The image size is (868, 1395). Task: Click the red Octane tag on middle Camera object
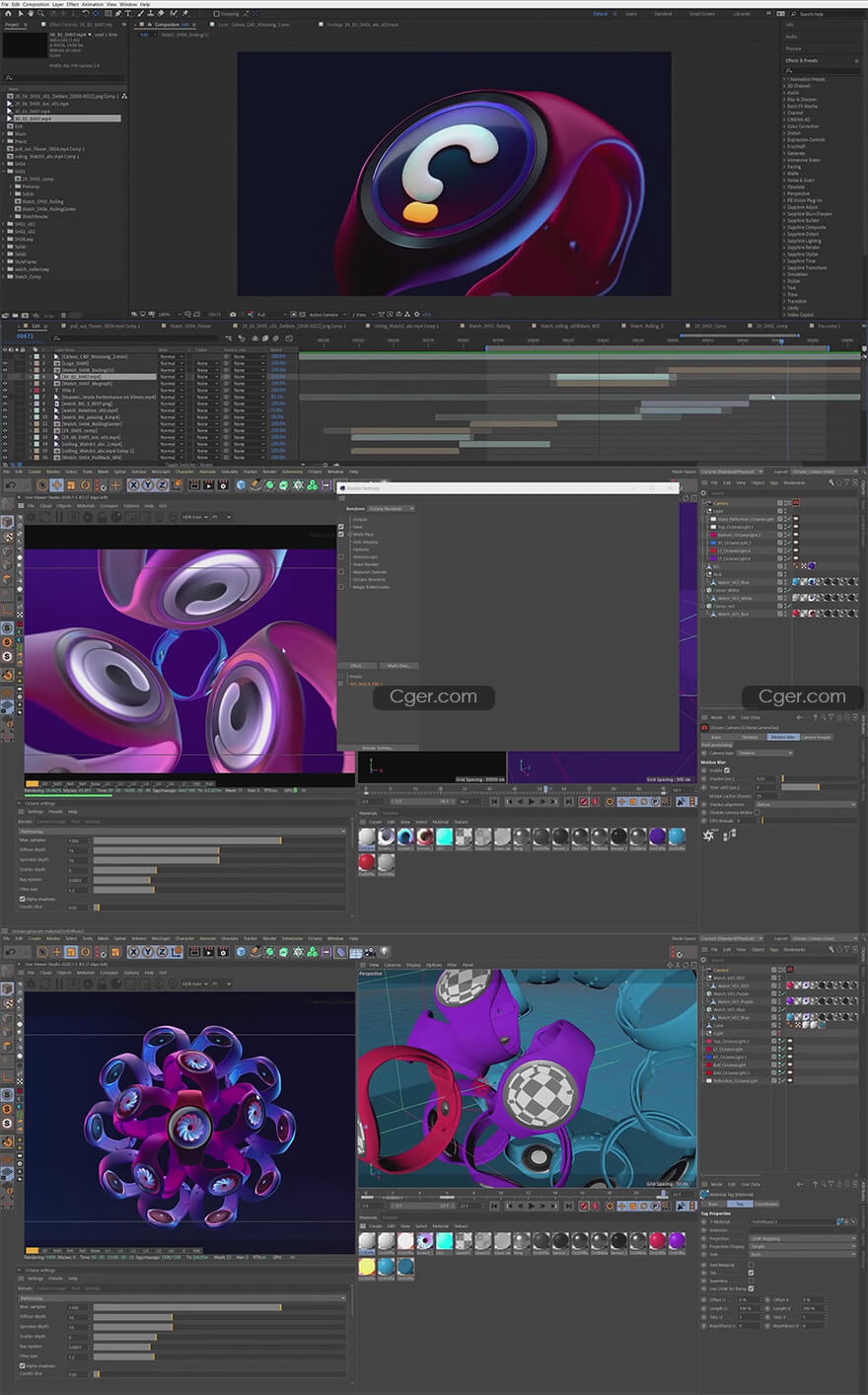[x=795, y=503]
